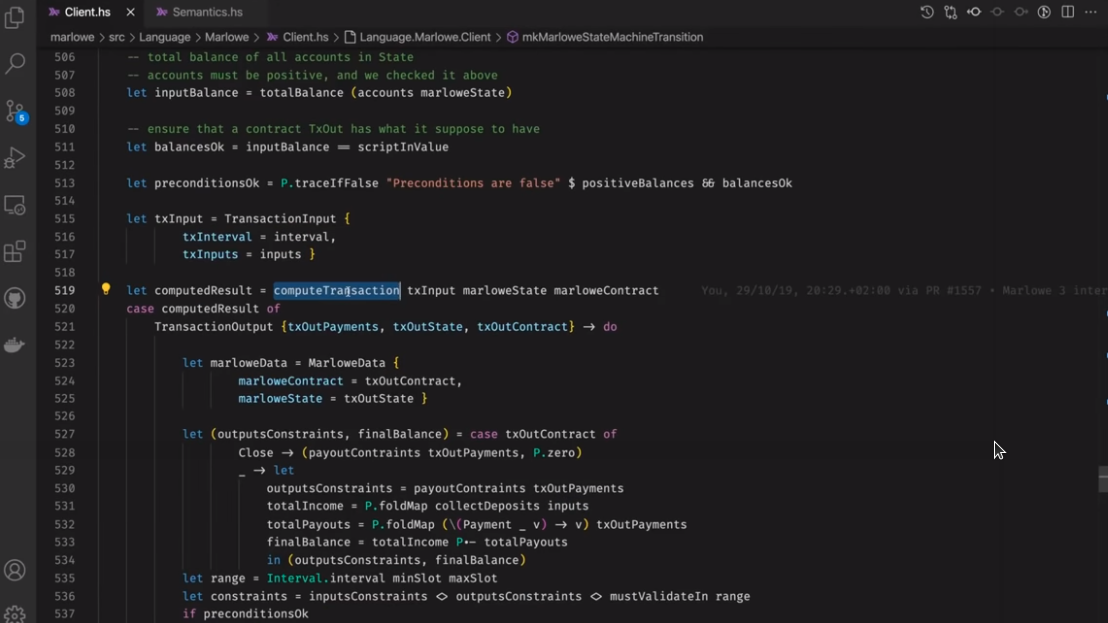Image resolution: width=1108 pixels, height=623 pixels.
Task: Open the Remote Explorer panel
Action: [x=15, y=205]
